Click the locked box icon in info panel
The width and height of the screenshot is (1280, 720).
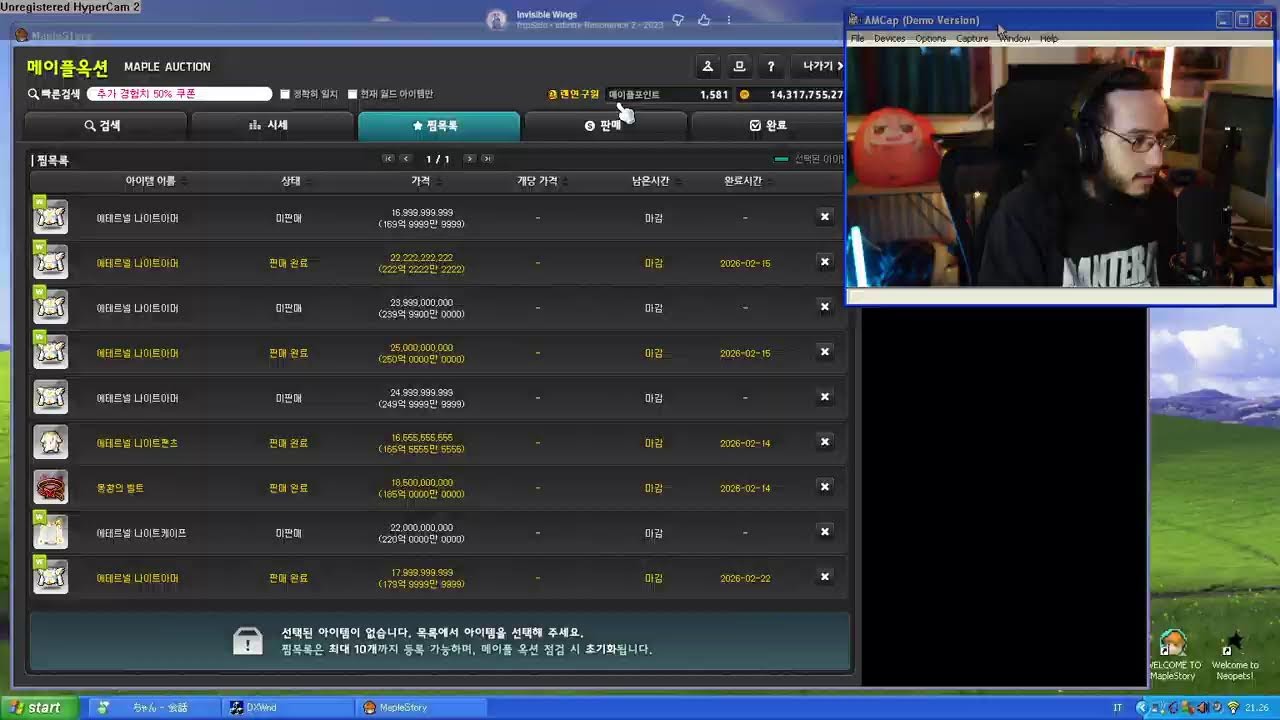[247, 641]
